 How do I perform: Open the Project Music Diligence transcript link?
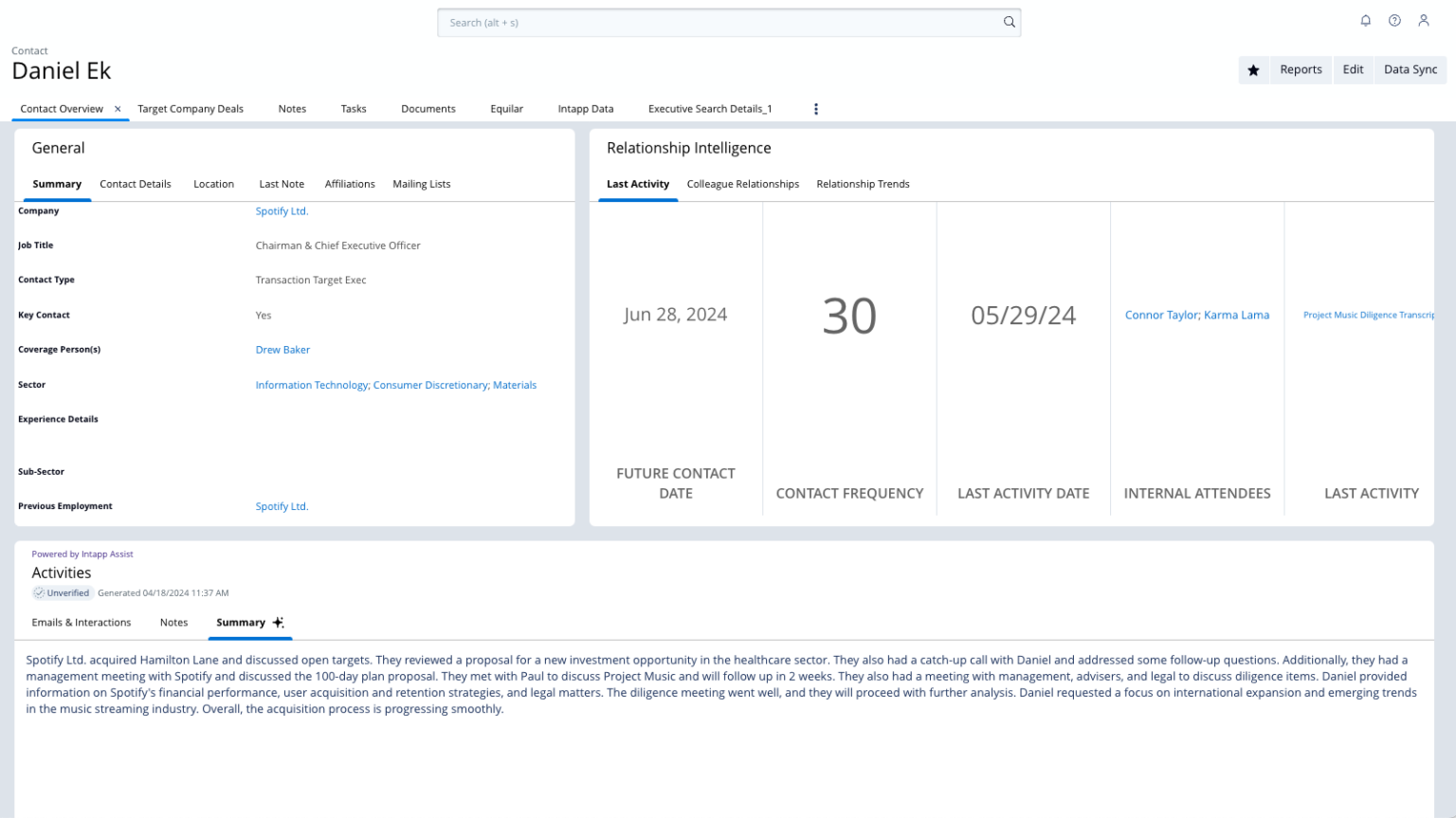tap(1367, 315)
